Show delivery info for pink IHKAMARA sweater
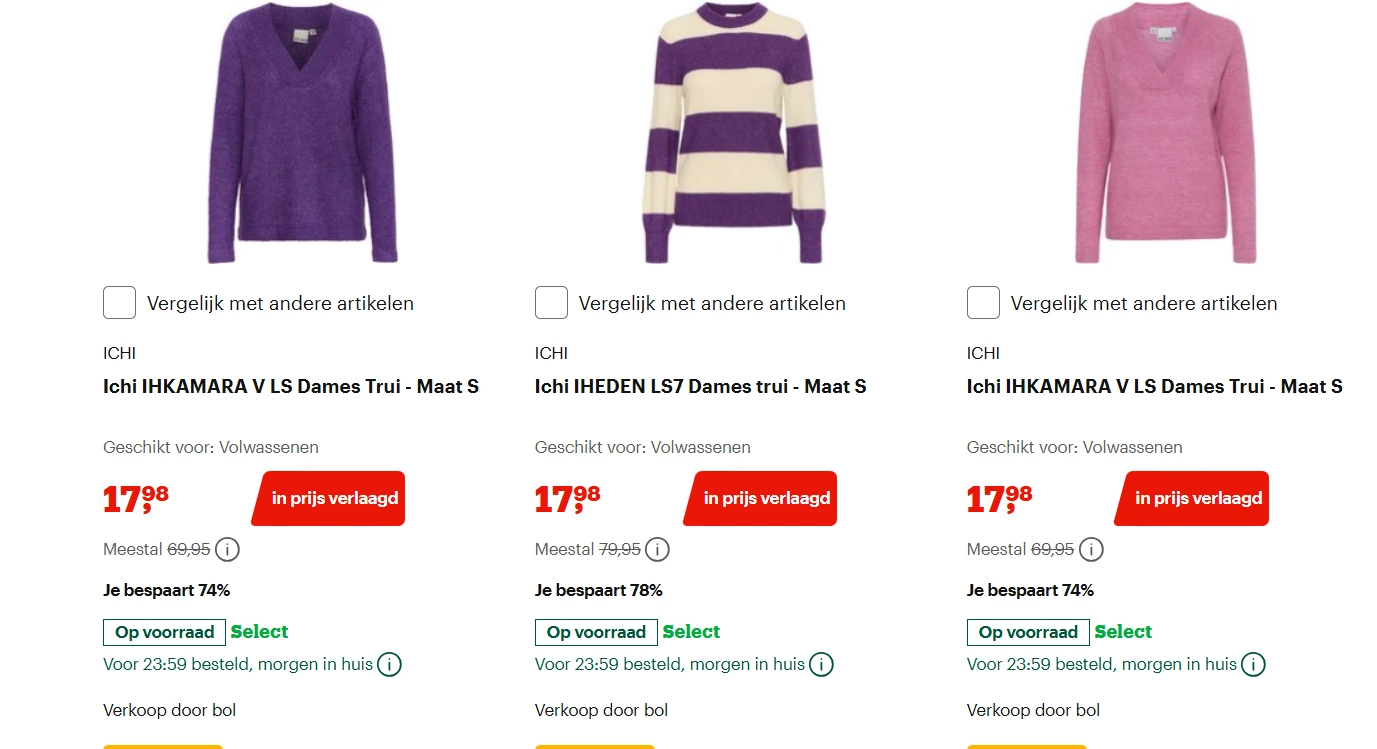Viewport: 1377px width, 749px height. point(1253,664)
